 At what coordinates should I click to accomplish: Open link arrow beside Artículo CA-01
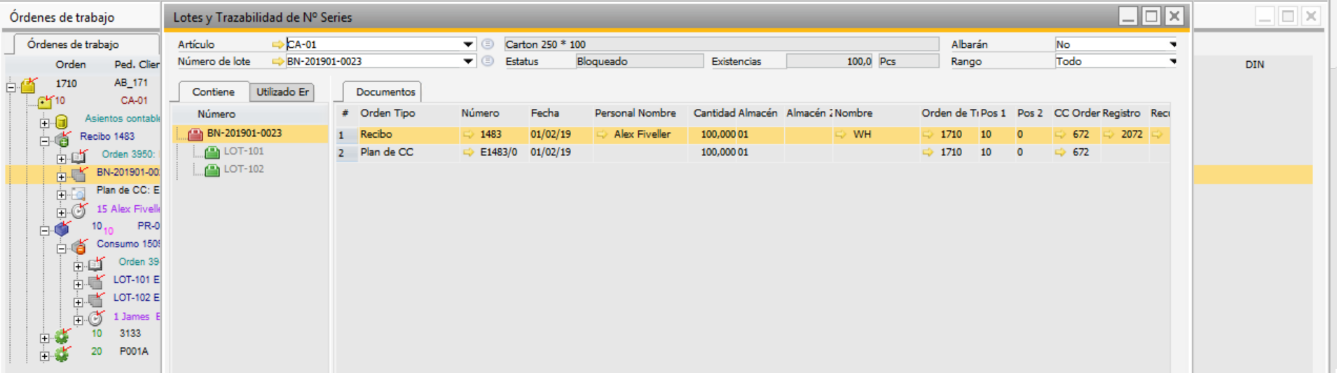click(x=278, y=45)
